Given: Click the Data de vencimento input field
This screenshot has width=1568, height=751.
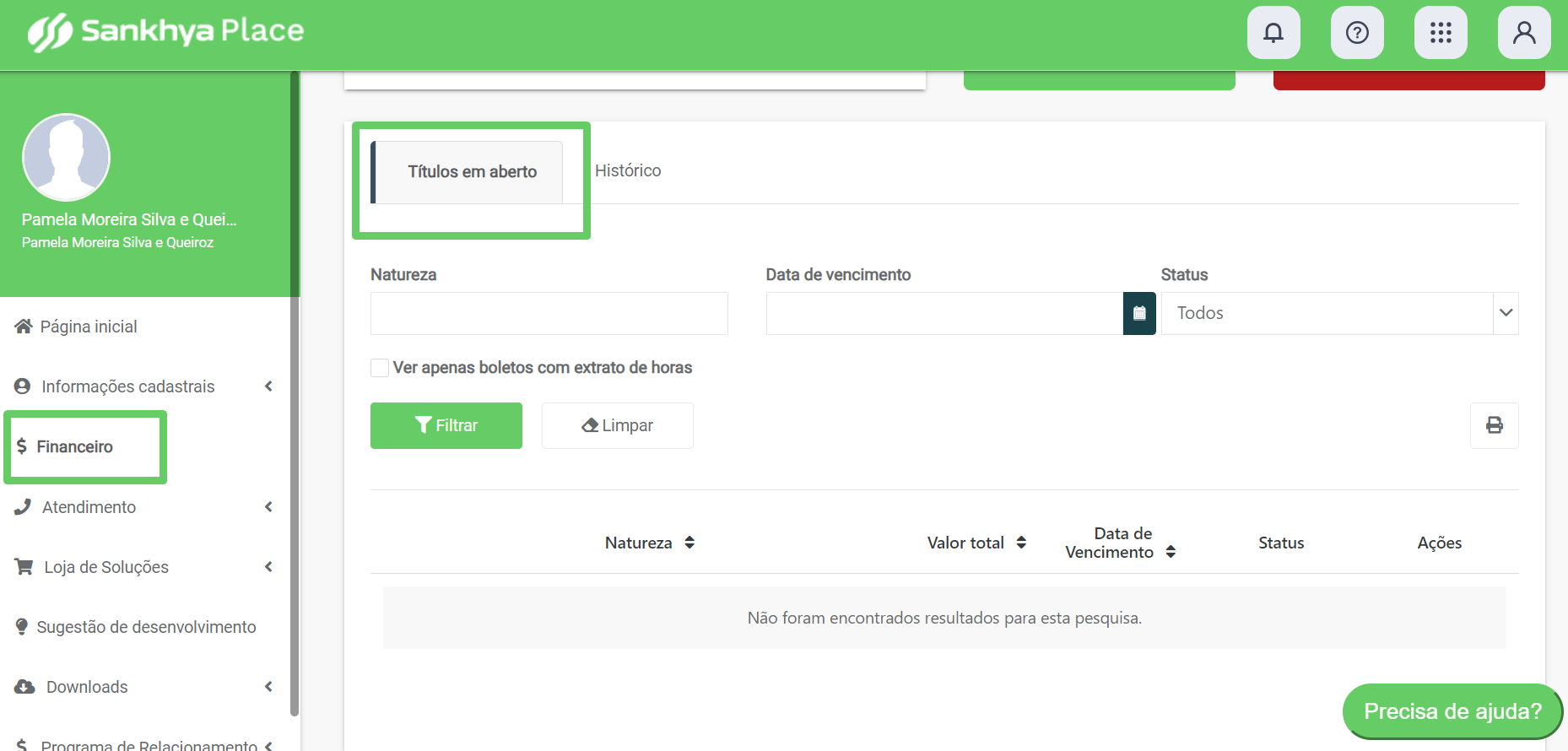Looking at the screenshot, I should [x=944, y=313].
